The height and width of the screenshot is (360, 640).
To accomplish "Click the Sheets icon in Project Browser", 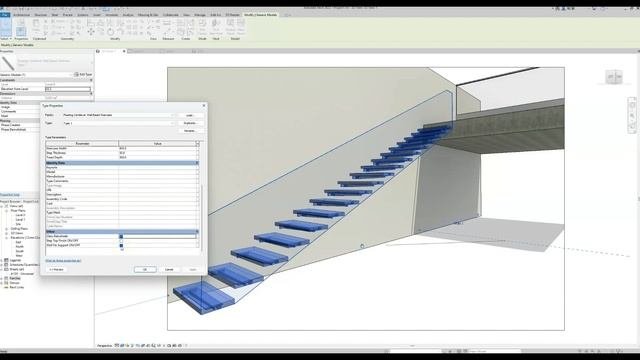I will coord(6,269).
